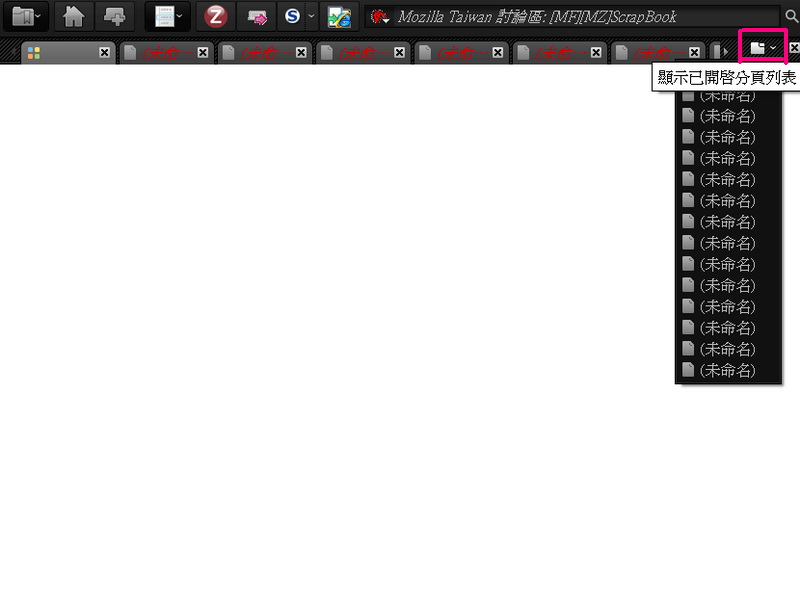Click the magnifier search icon
Screen dimensions: 800x605
(x=791, y=17)
